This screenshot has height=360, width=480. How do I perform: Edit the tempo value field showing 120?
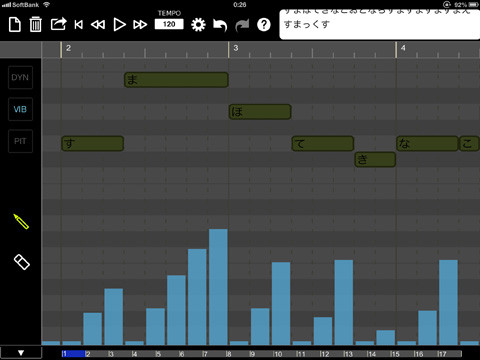pyautogui.click(x=169, y=24)
